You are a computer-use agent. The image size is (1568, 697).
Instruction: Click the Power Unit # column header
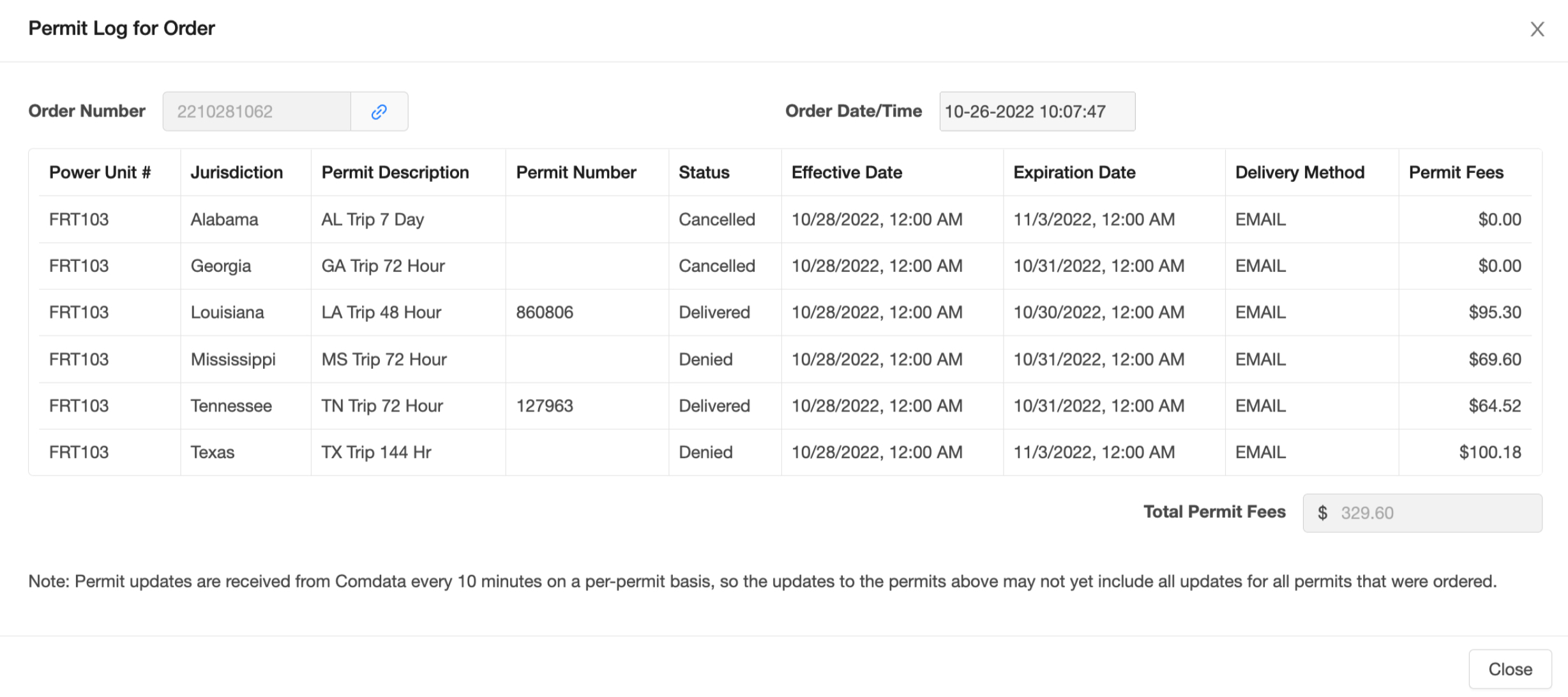[x=100, y=172]
